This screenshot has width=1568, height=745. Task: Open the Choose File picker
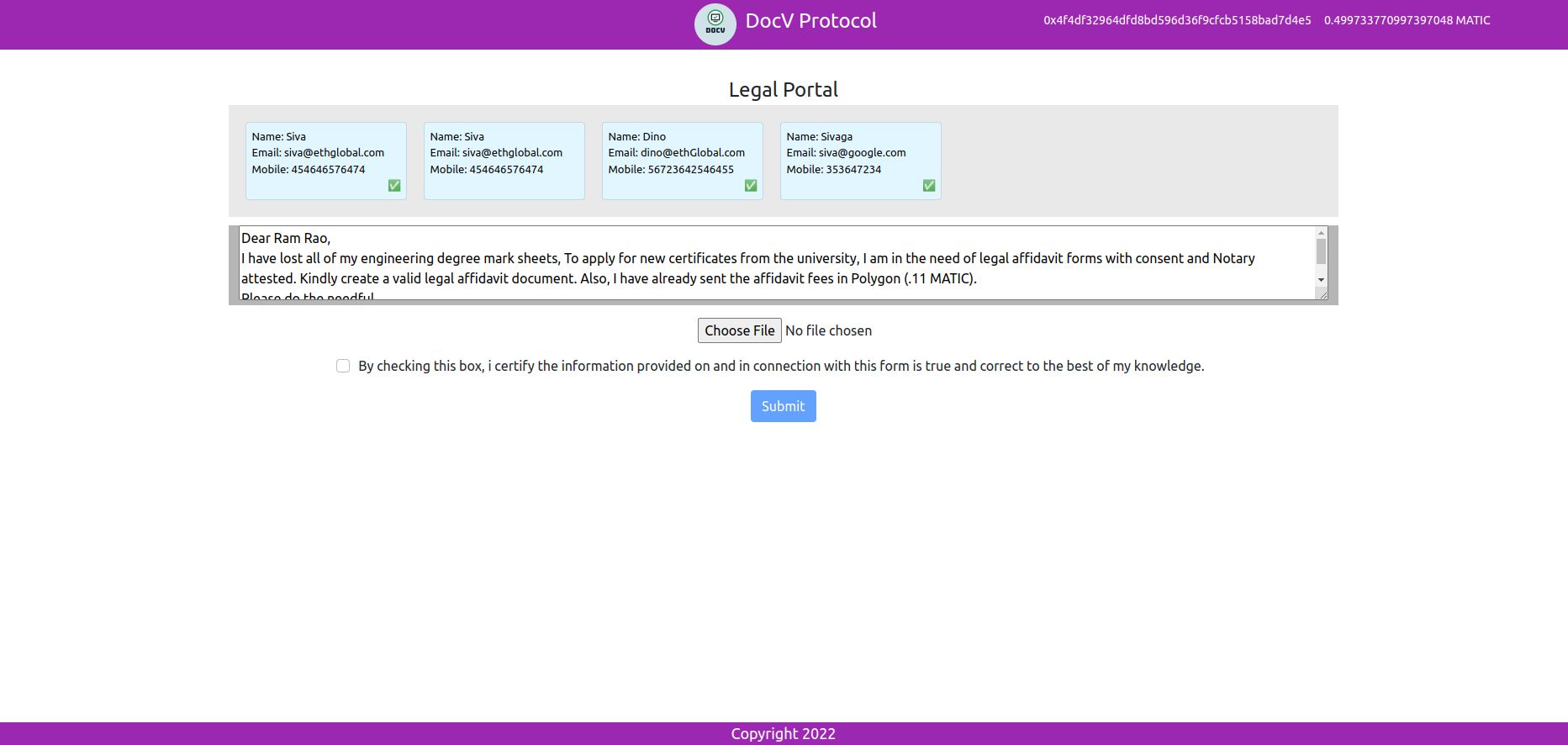(x=740, y=330)
